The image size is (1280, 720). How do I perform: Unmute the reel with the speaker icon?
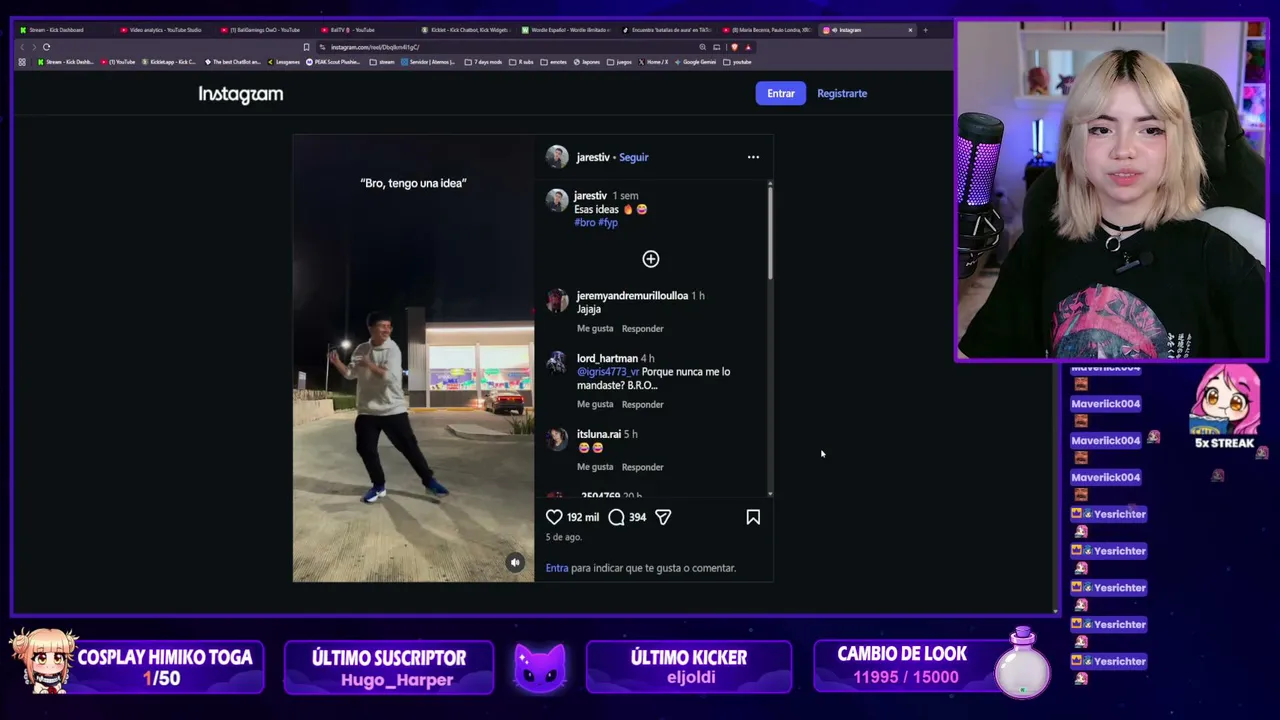[515, 563]
